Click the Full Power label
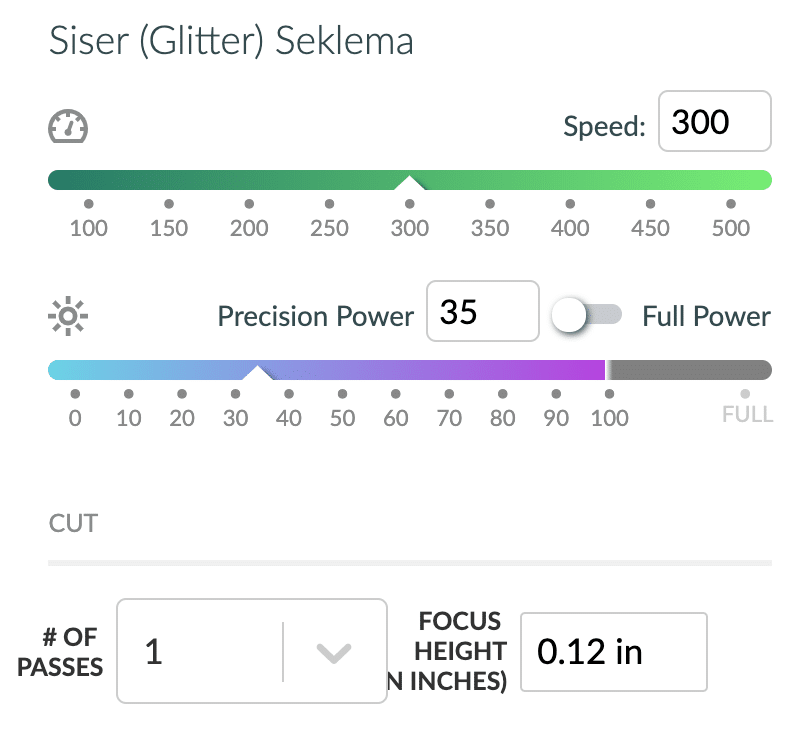 (x=706, y=316)
